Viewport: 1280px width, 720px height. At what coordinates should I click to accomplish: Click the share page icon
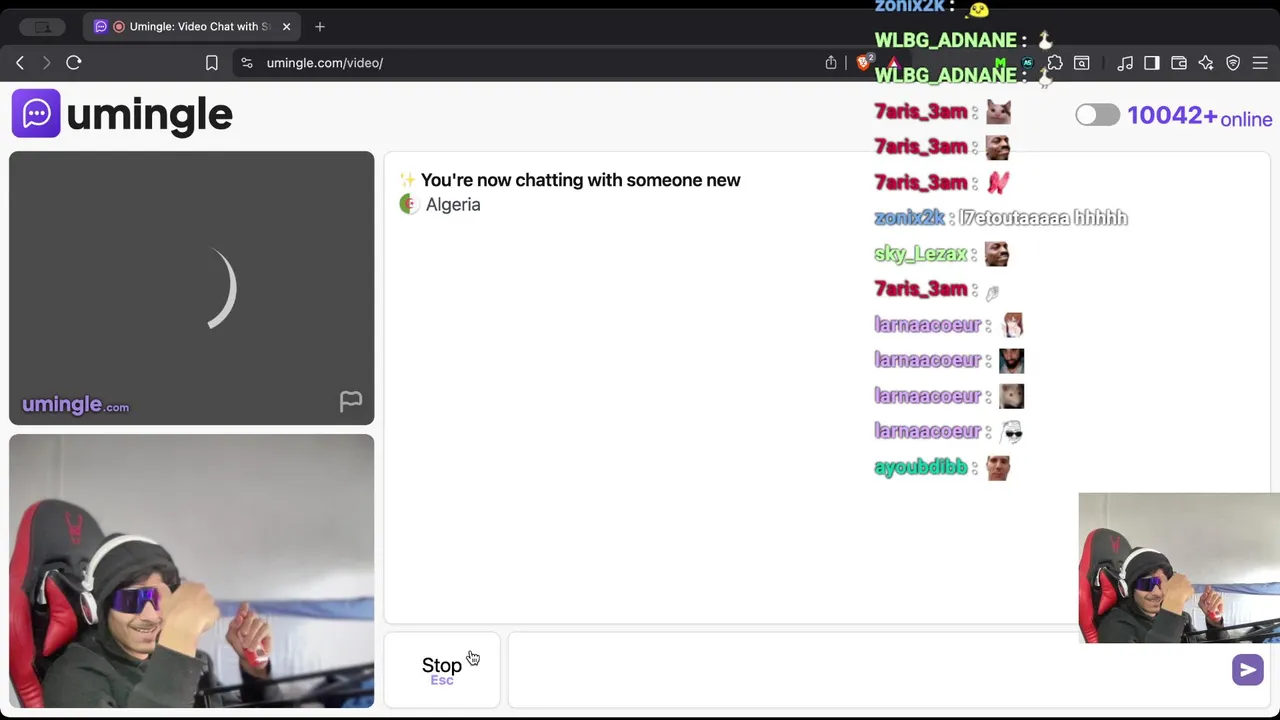pos(831,63)
